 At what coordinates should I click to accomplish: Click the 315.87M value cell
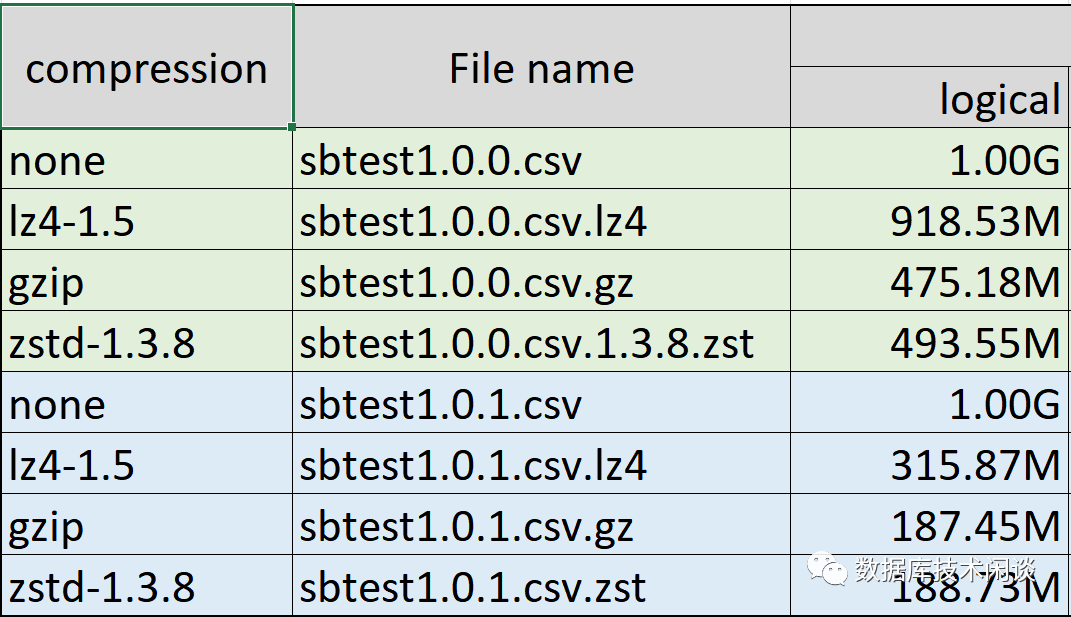tap(930, 465)
